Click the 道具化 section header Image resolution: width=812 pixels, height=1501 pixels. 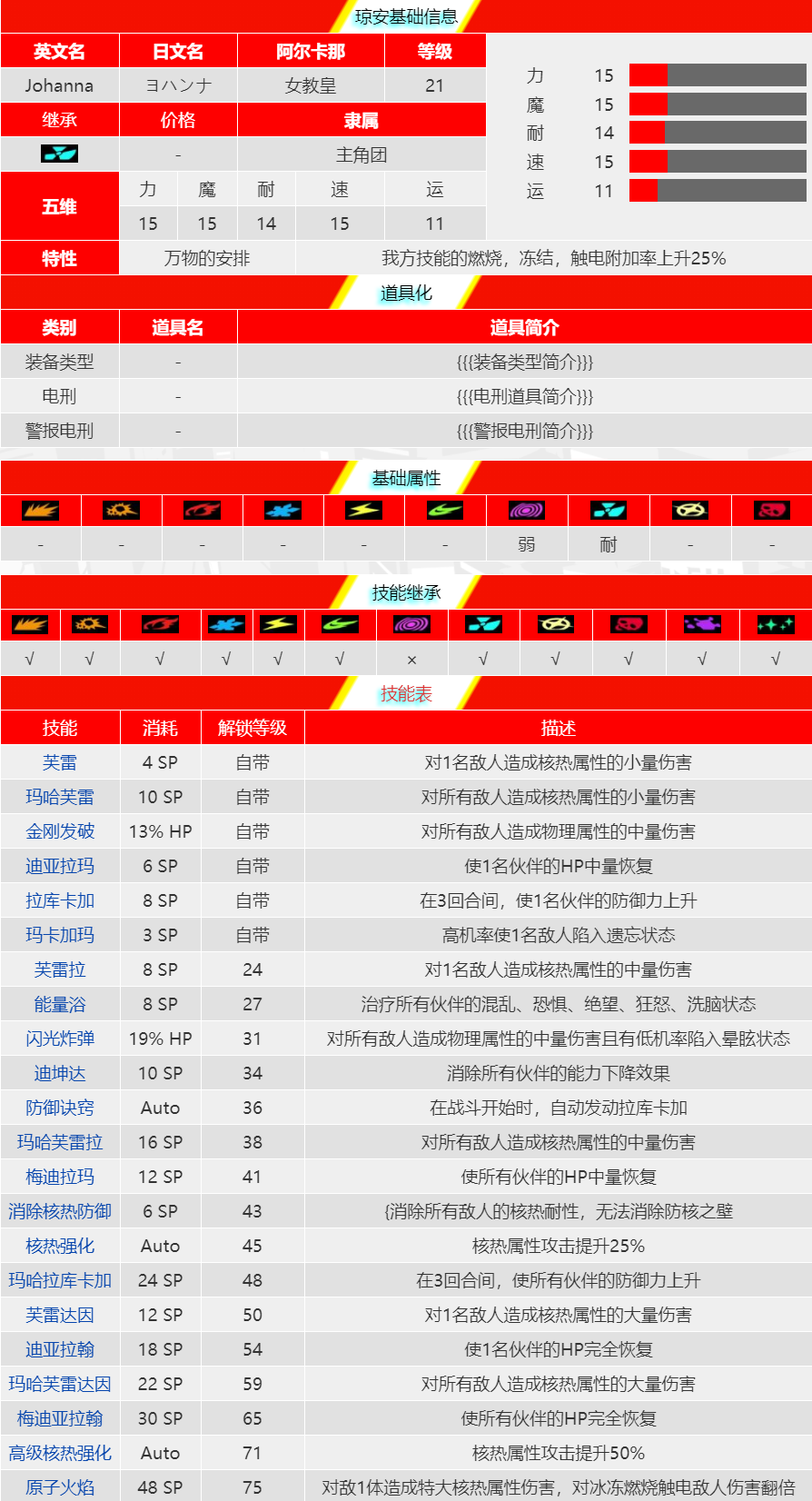click(x=406, y=293)
